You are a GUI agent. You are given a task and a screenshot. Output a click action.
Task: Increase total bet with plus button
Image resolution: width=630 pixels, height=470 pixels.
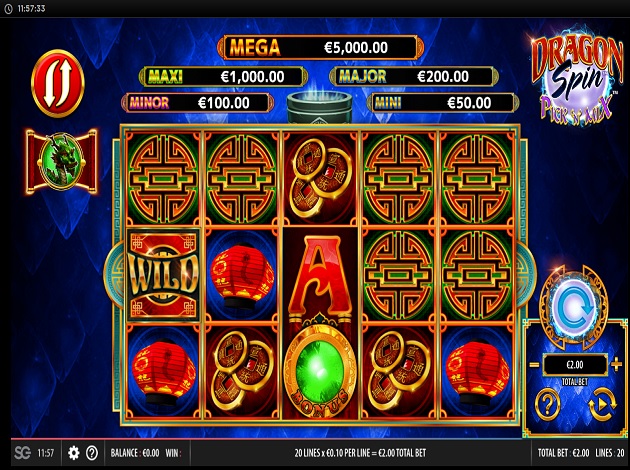[x=616, y=364]
